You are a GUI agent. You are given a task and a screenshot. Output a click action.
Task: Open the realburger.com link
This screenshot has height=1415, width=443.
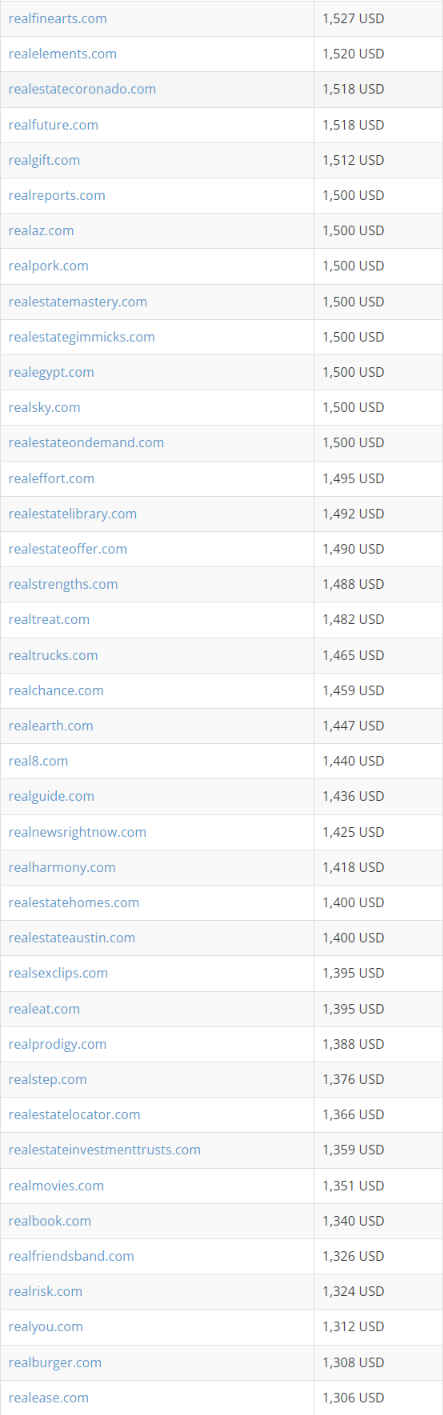[54, 1362]
